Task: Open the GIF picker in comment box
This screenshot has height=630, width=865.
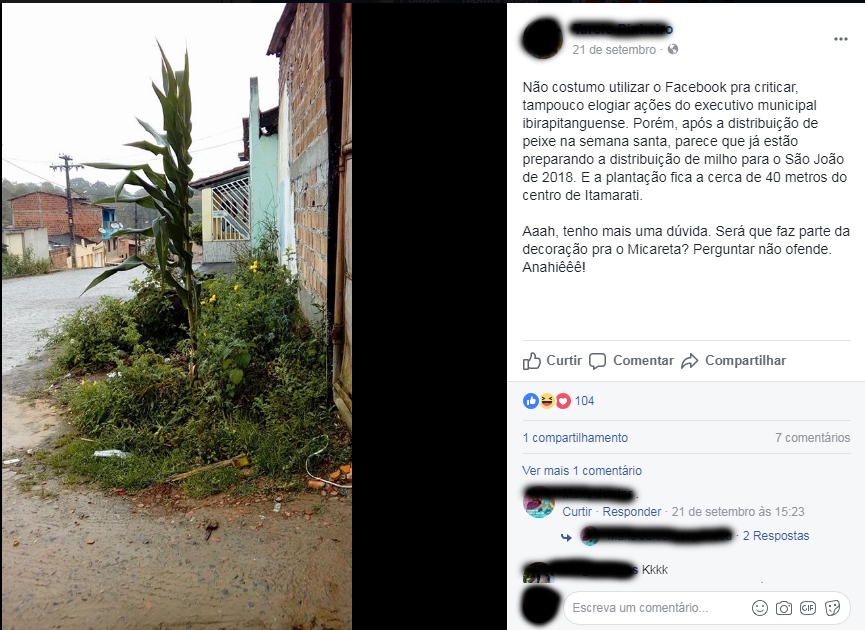Action: pos(808,608)
